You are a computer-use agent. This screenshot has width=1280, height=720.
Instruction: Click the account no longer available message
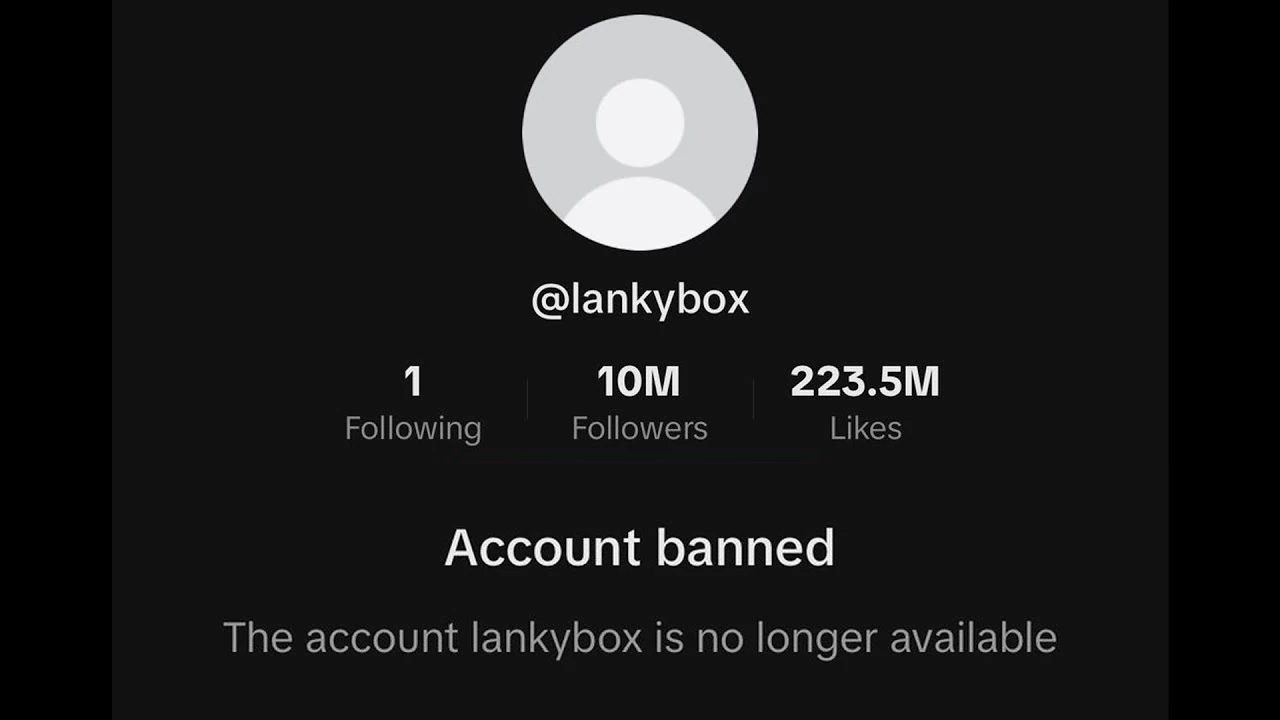640,637
